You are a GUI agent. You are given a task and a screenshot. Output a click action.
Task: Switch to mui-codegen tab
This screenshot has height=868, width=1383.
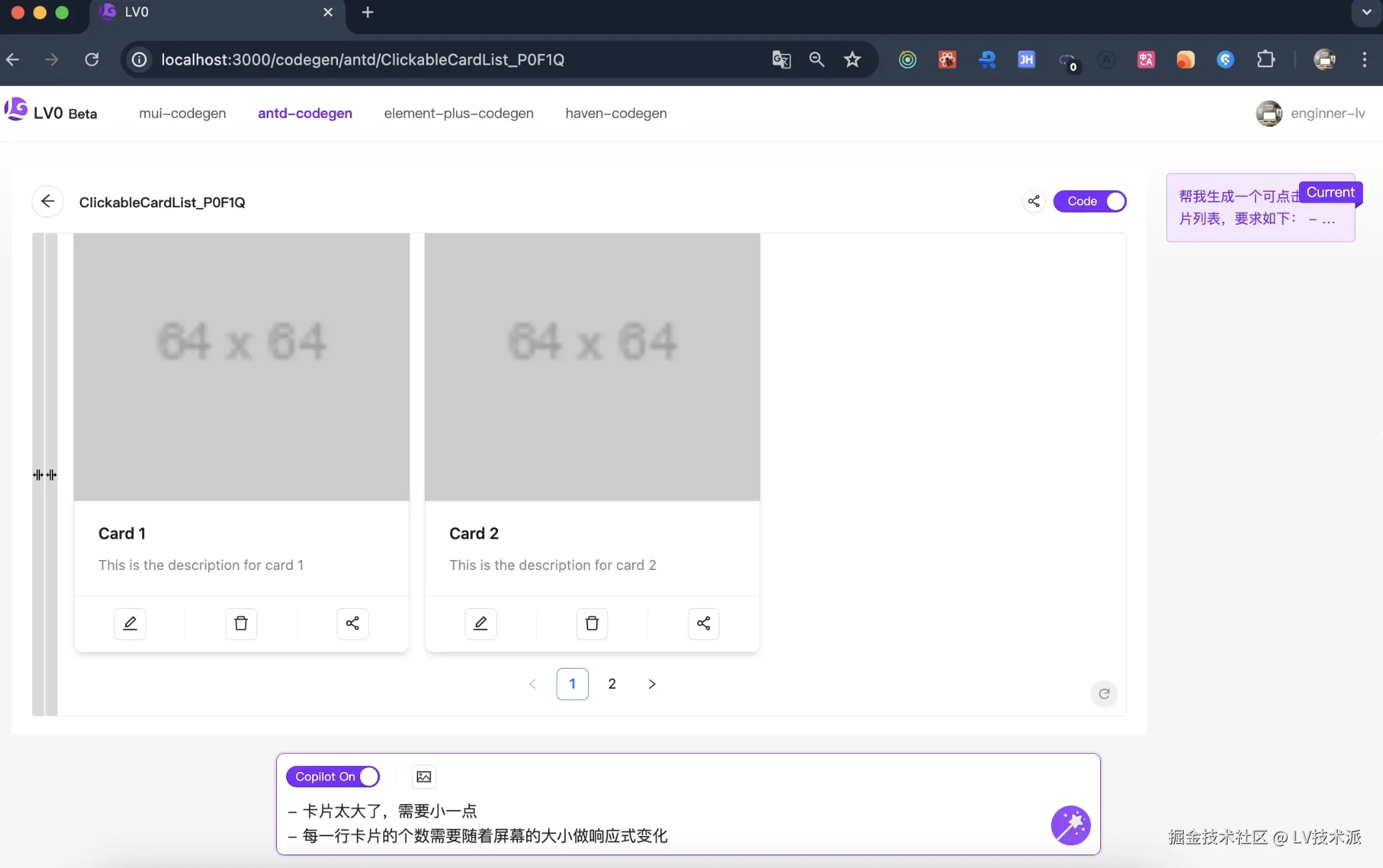click(182, 113)
